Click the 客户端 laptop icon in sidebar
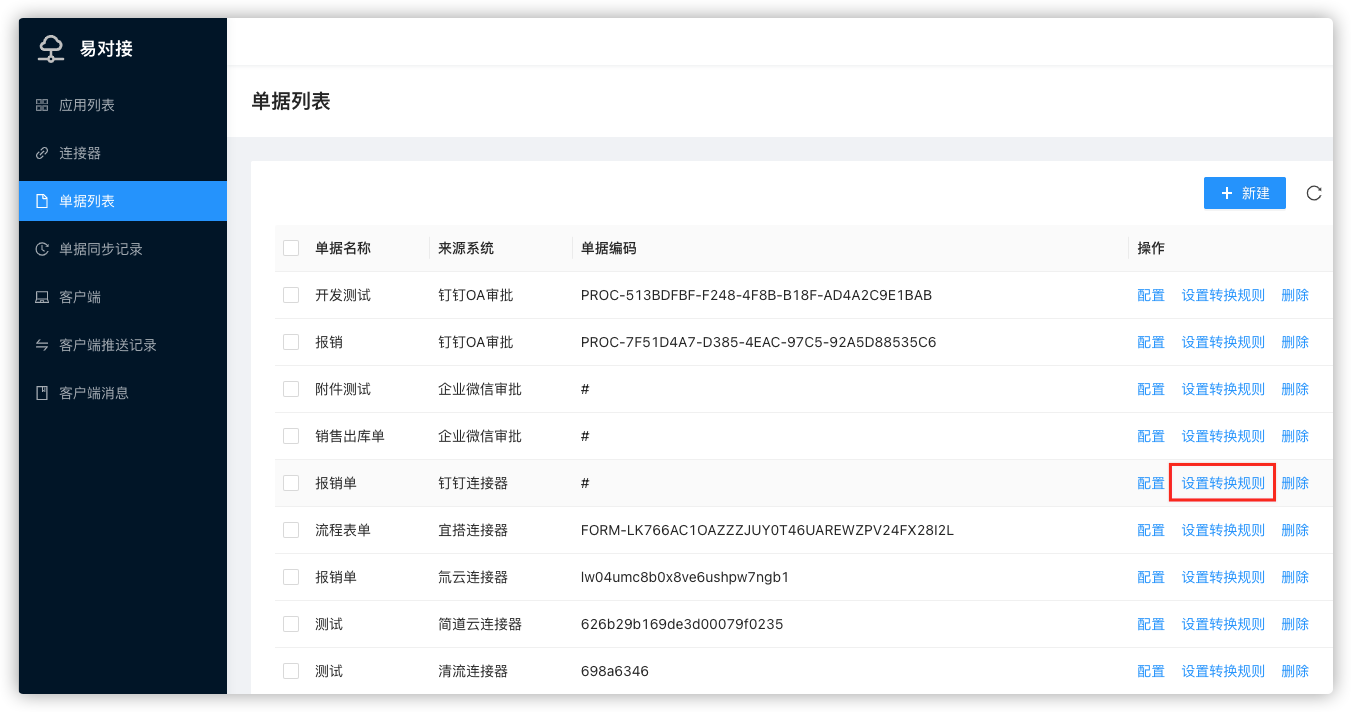1351x712 pixels. coord(42,297)
